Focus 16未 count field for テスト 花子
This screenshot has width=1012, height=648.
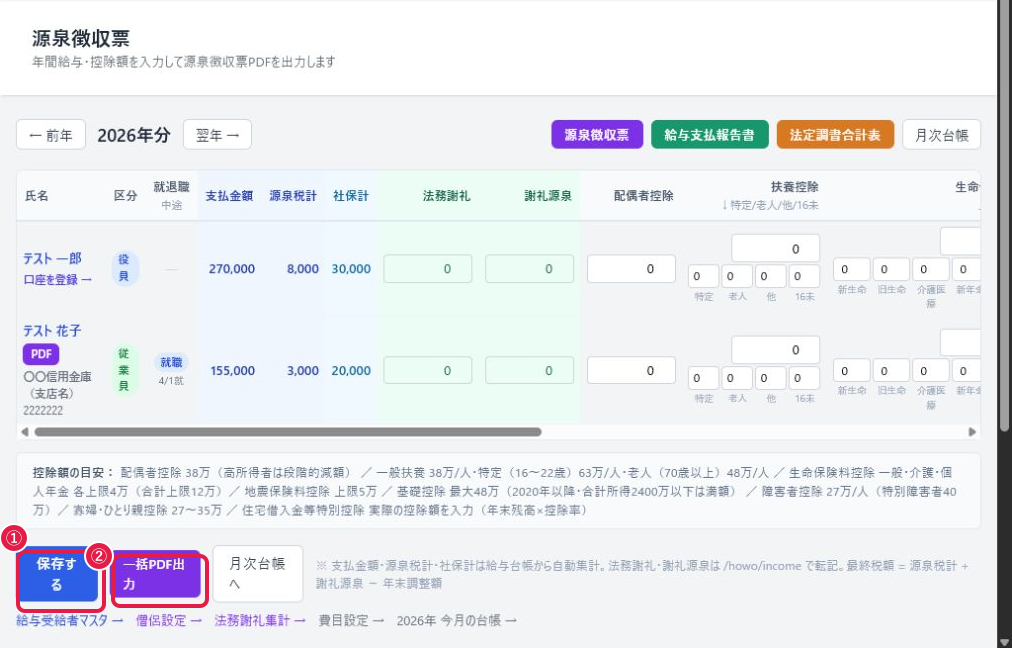click(x=804, y=378)
